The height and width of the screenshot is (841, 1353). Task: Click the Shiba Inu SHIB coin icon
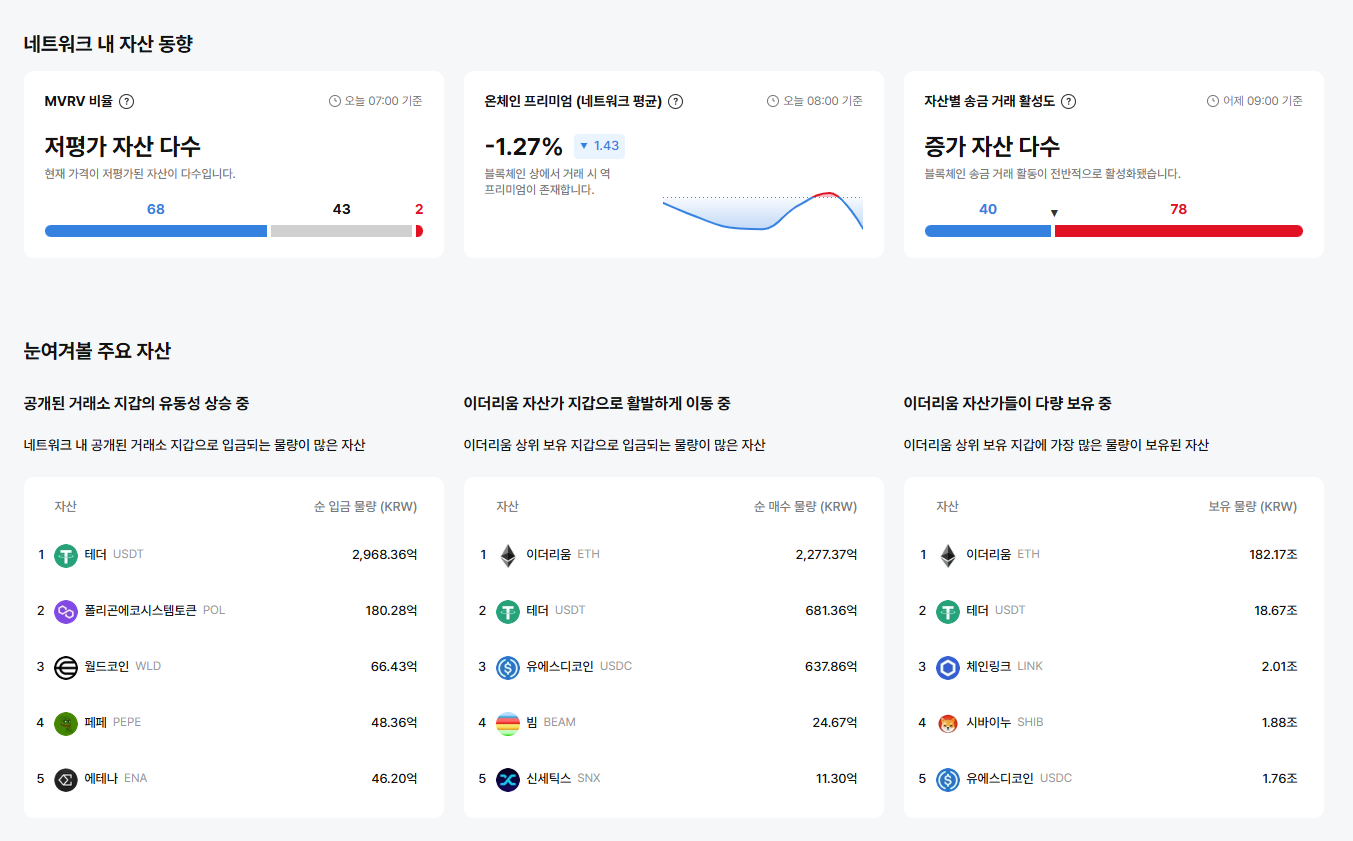[x=948, y=722]
